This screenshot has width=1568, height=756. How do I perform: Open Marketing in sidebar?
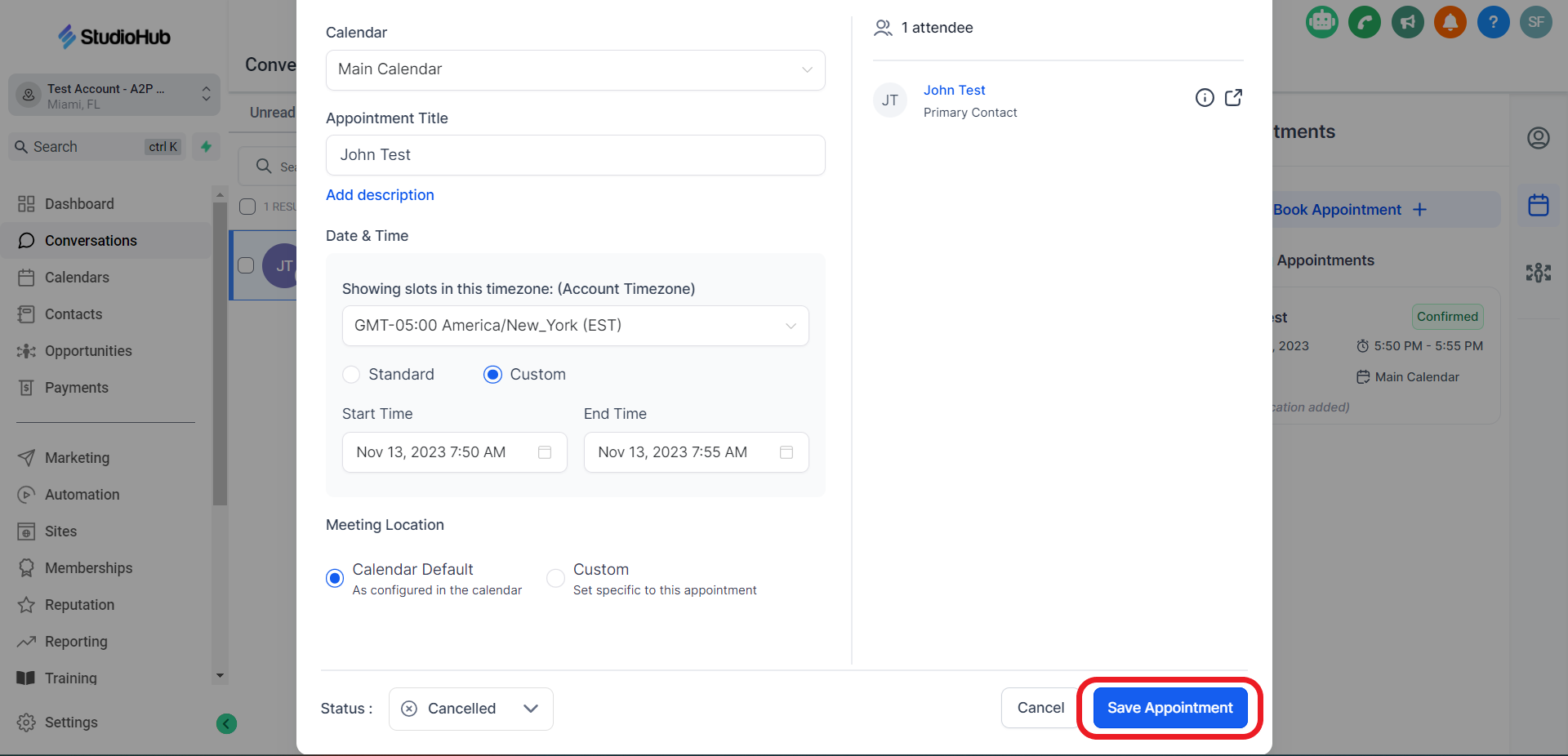point(77,458)
